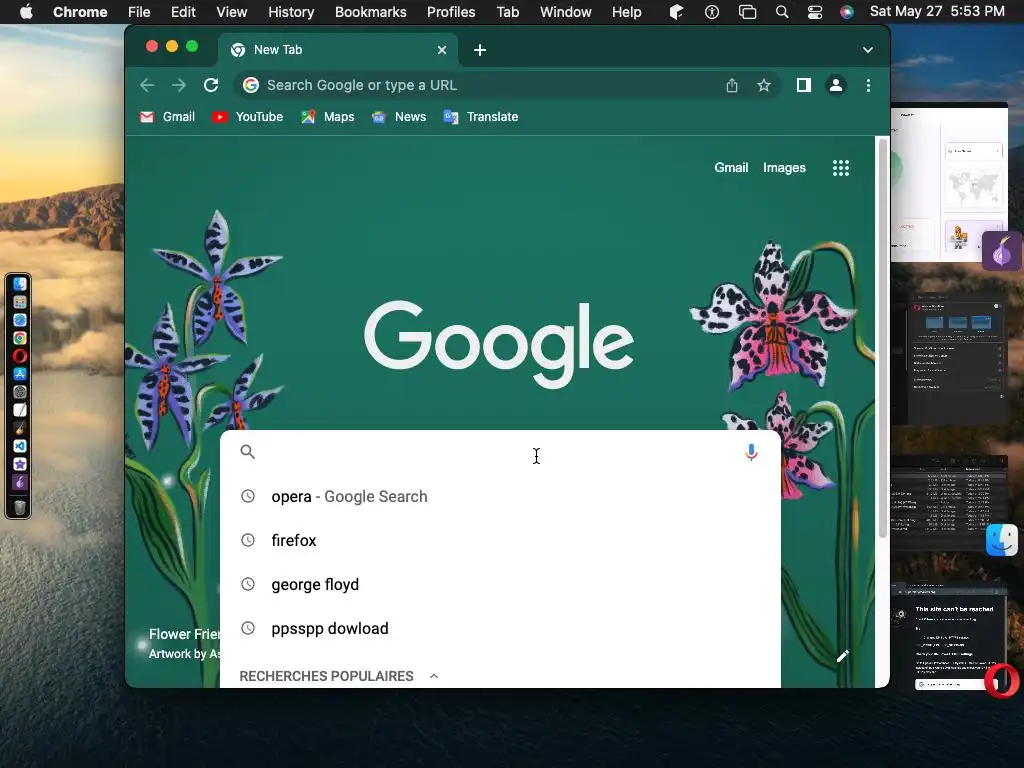The width and height of the screenshot is (1024, 768).
Task: Click the forward navigation arrow
Action: tap(178, 85)
